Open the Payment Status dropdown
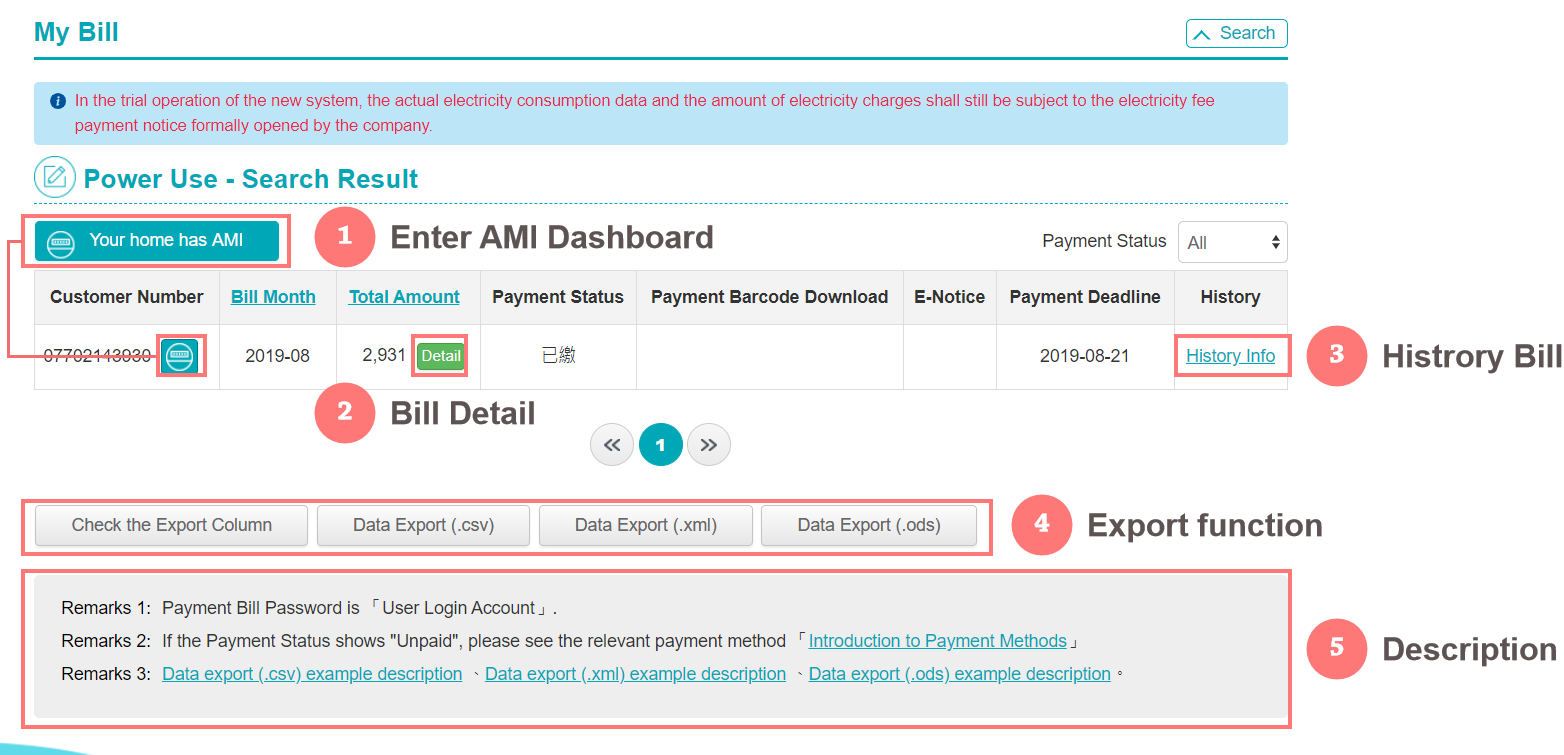 tap(1232, 242)
